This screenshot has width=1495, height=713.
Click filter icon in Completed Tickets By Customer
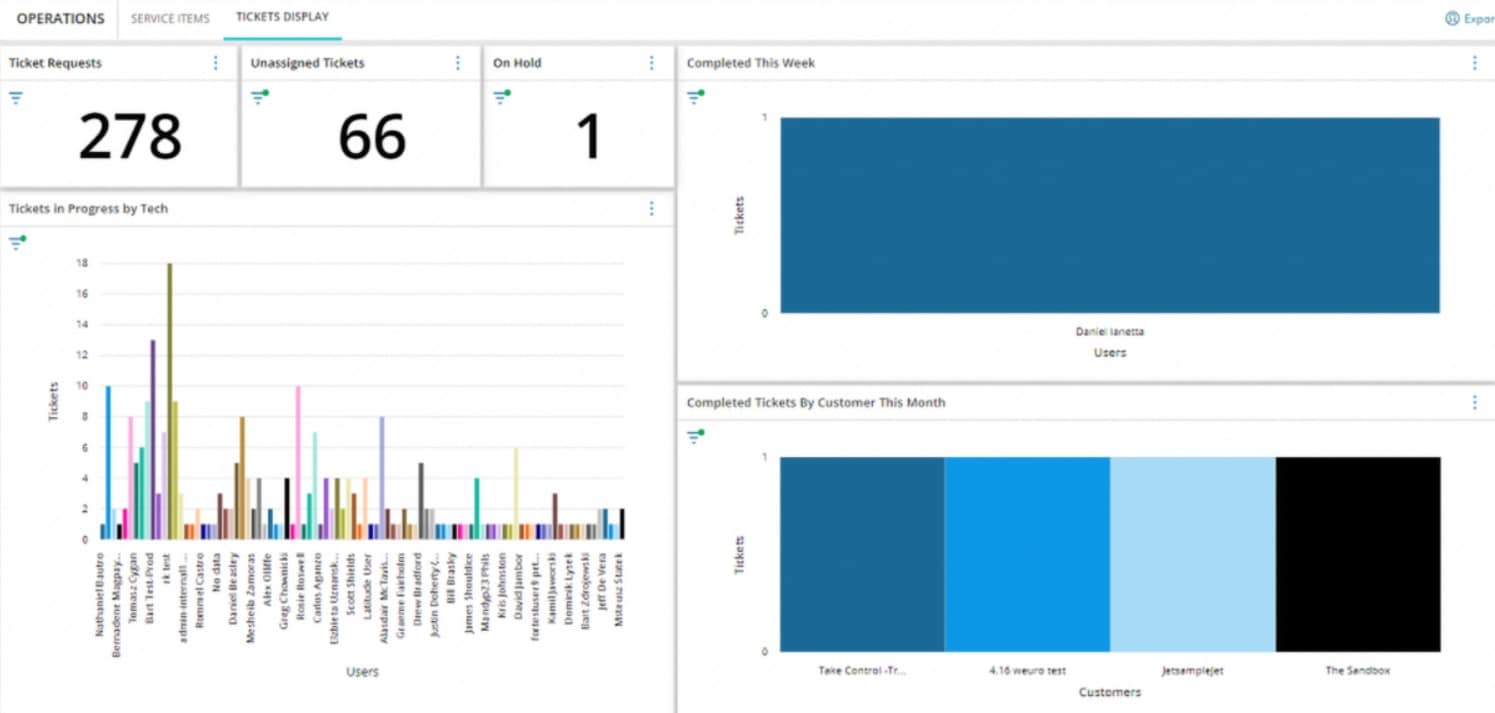click(695, 436)
